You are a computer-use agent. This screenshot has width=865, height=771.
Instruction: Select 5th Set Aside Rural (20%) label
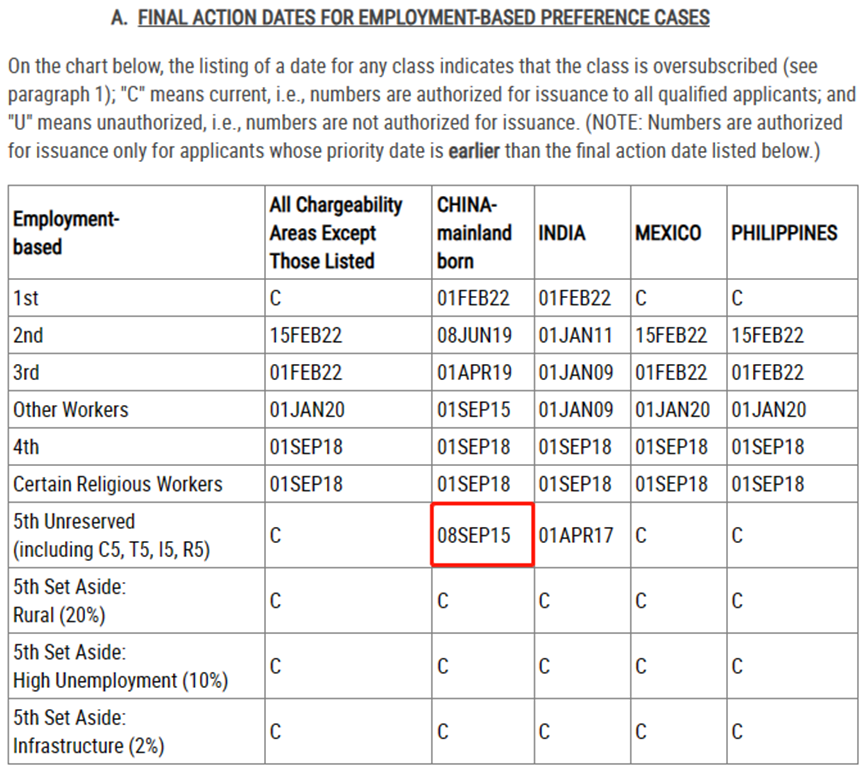pyautogui.click(x=70, y=601)
